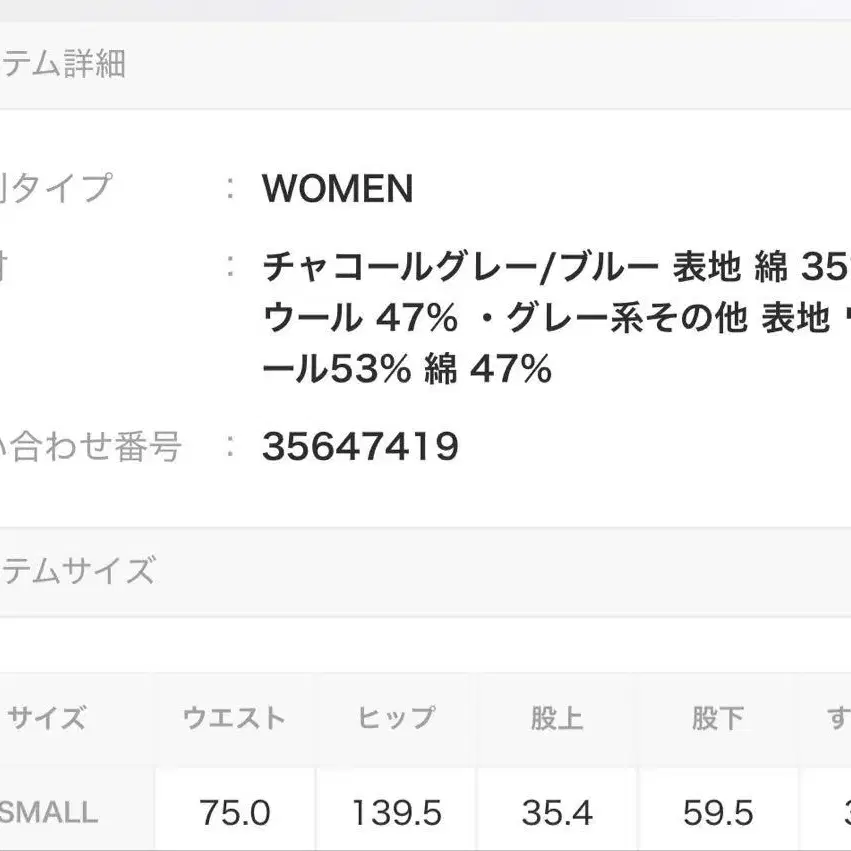851x851 pixels.
Task: Select the 合わせ番号 field label
Action: pos(92,447)
